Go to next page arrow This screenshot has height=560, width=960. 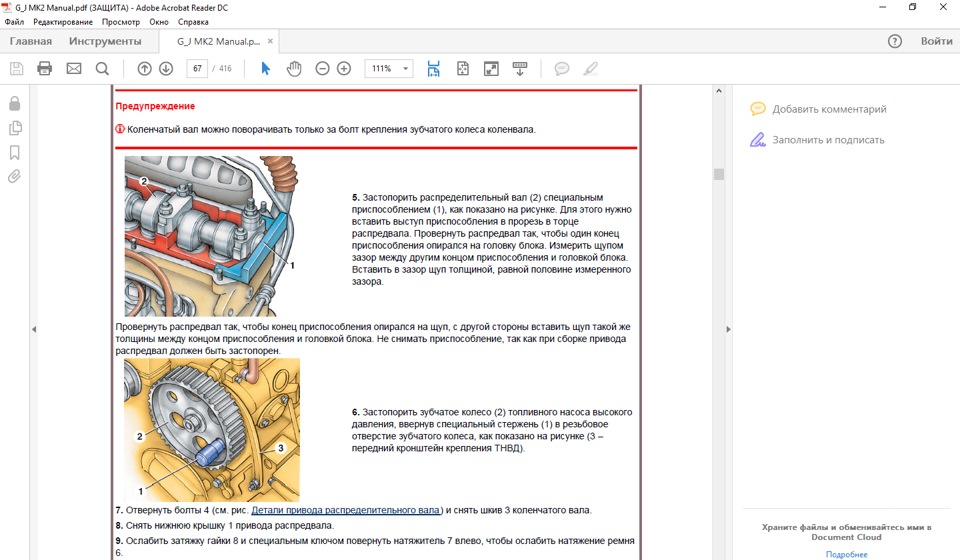coord(166,69)
